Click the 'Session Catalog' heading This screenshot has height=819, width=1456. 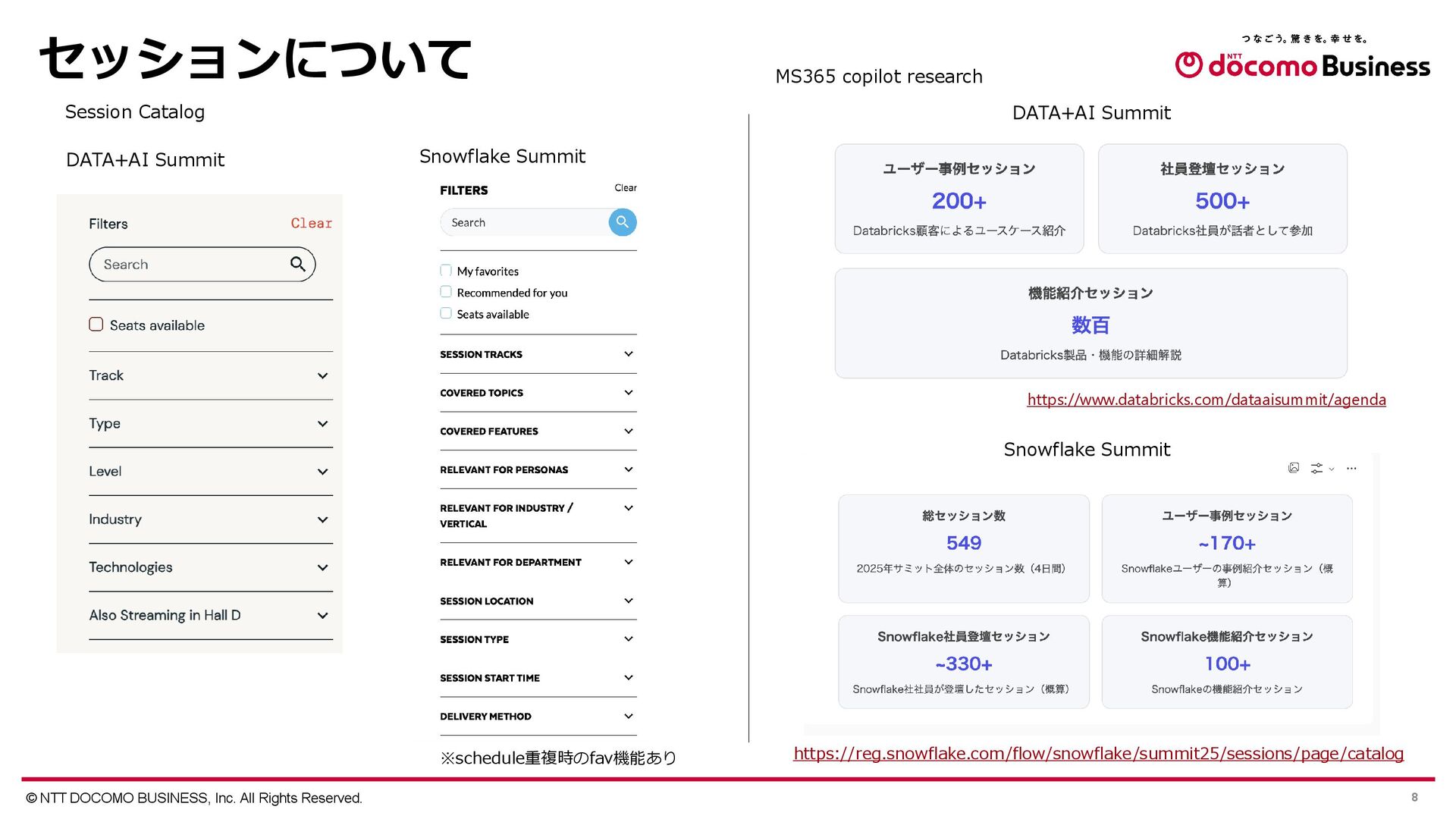click(x=135, y=111)
